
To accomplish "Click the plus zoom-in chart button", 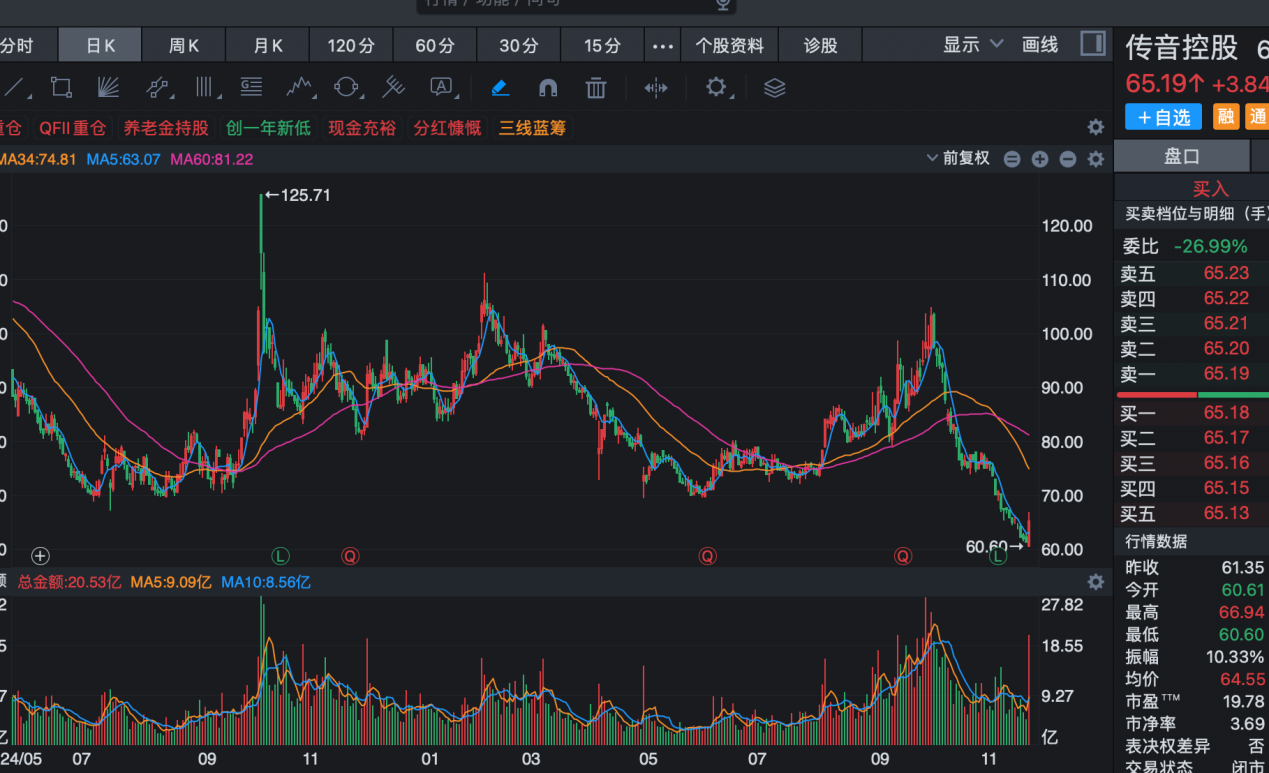I will [x=1040, y=159].
